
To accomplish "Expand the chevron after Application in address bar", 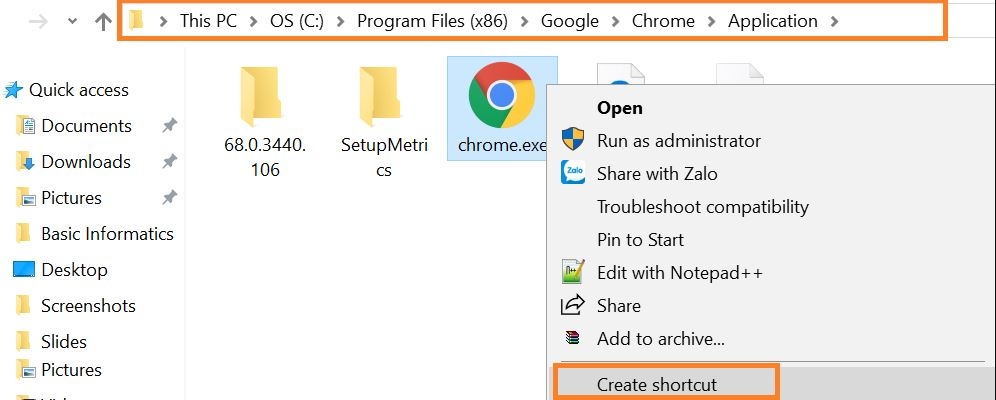I will [x=835, y=21].
